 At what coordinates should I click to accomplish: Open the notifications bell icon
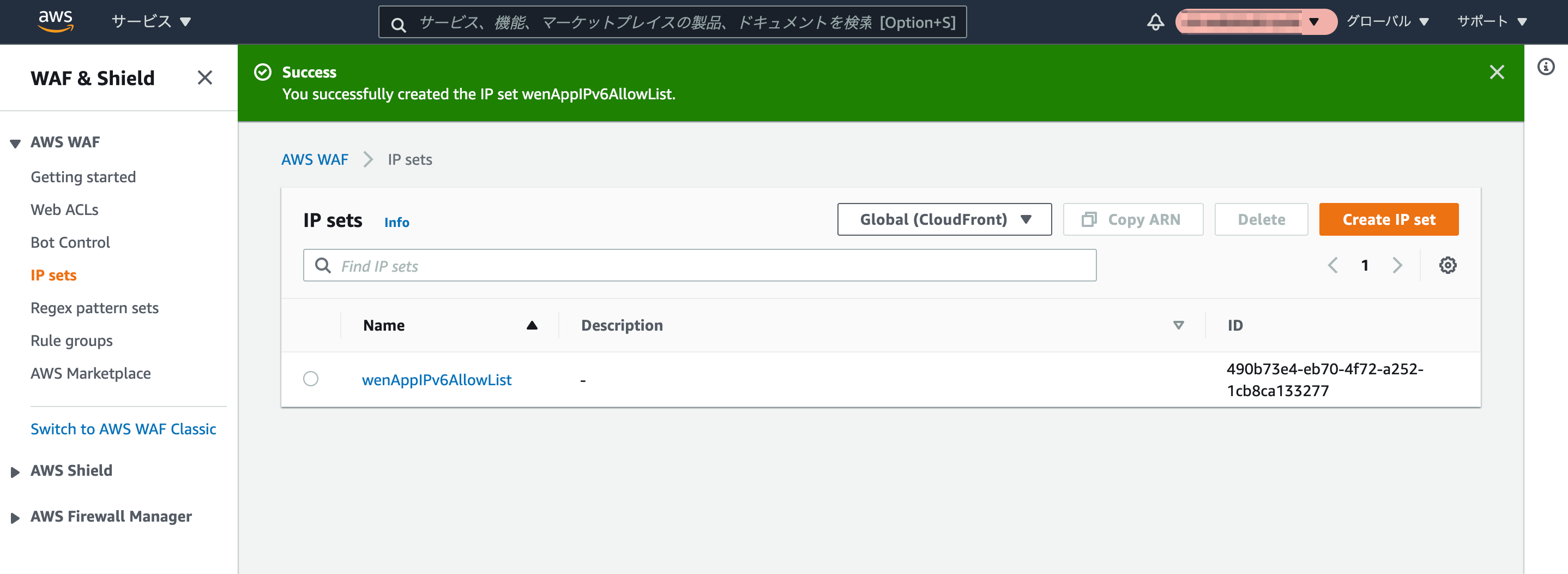[1155, 22]
